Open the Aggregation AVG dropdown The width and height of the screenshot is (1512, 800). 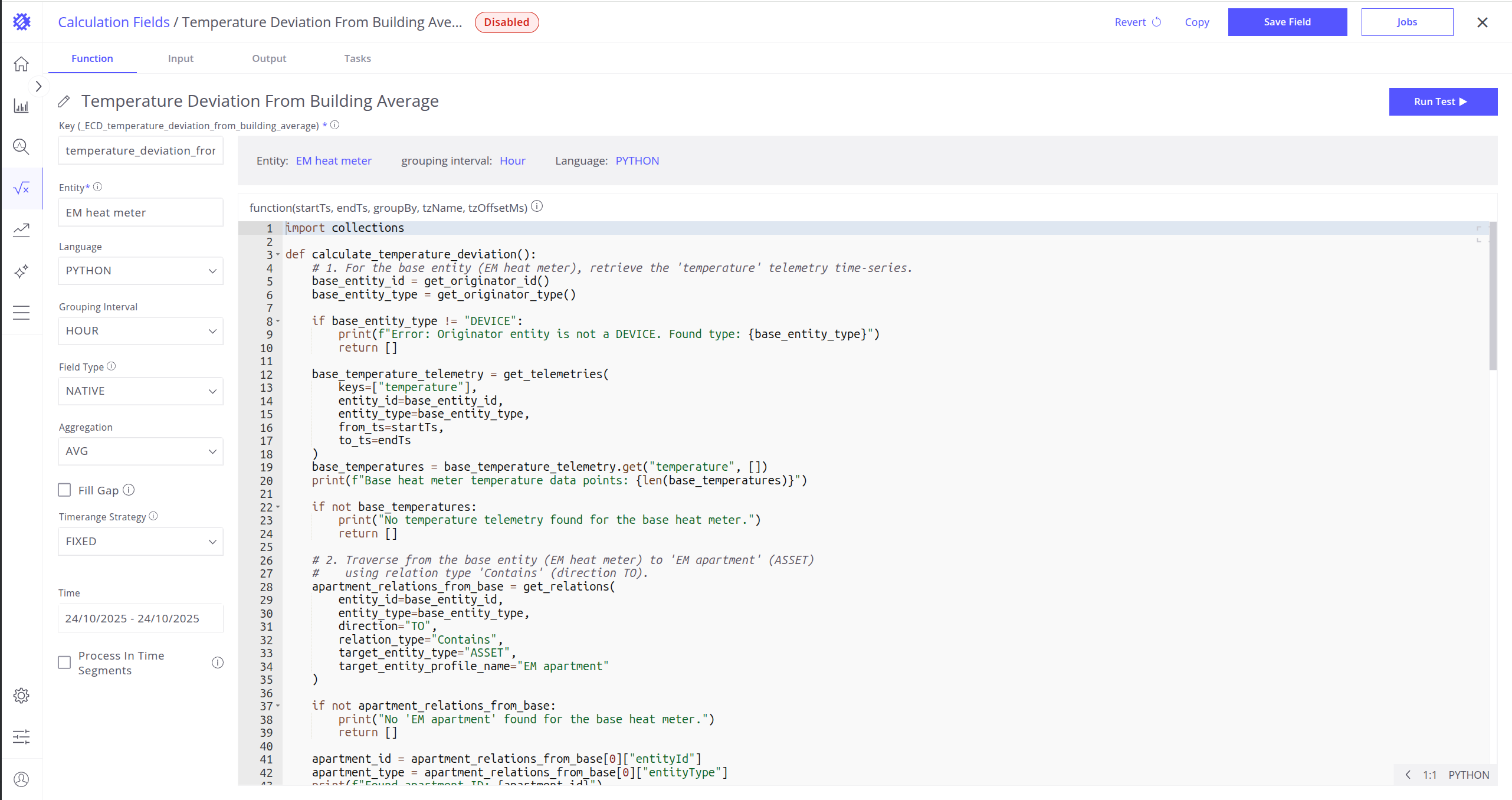[x=140, y=451]
